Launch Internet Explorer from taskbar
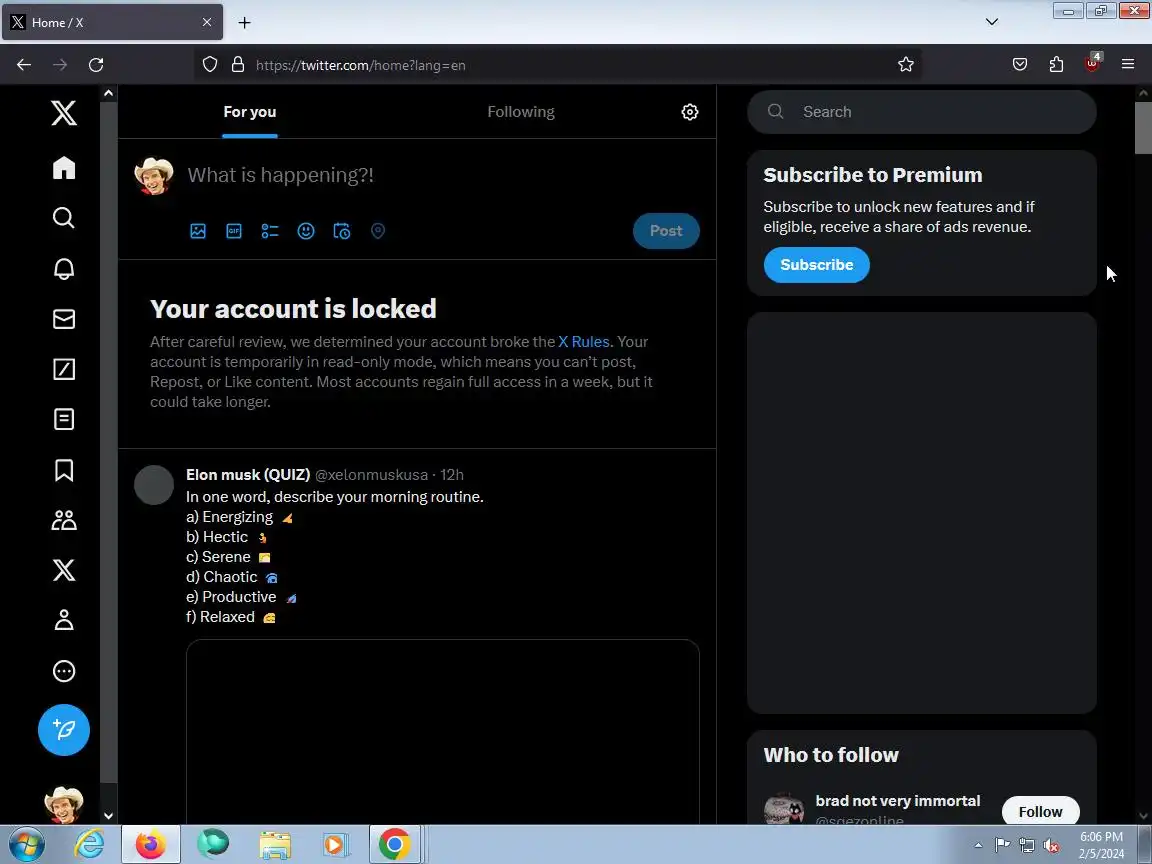The width and height of the screenshot is (1152, 864). tap(90, 845)
